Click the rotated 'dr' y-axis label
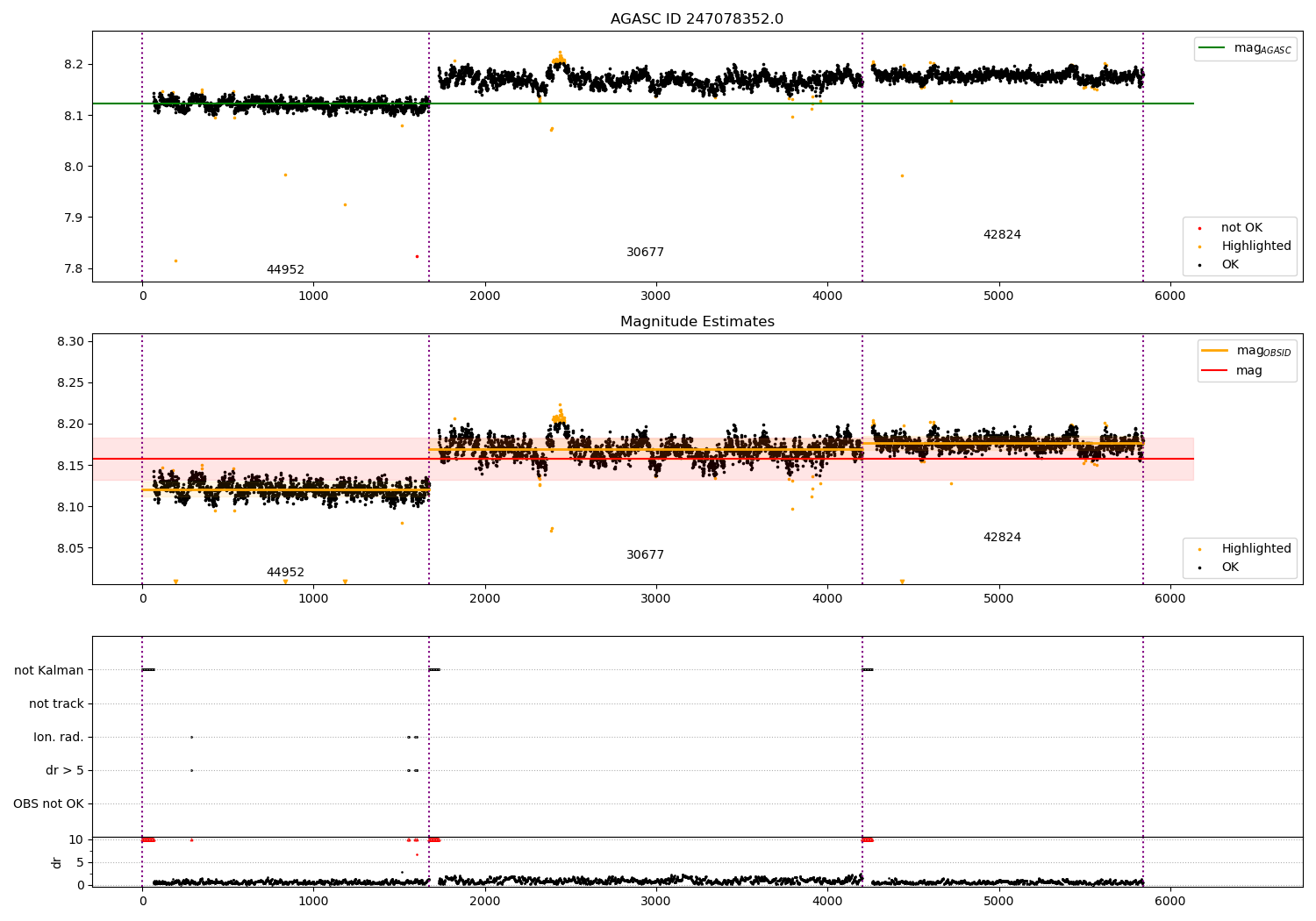This screenshot has width=1316, height=921. coord(57,862)
